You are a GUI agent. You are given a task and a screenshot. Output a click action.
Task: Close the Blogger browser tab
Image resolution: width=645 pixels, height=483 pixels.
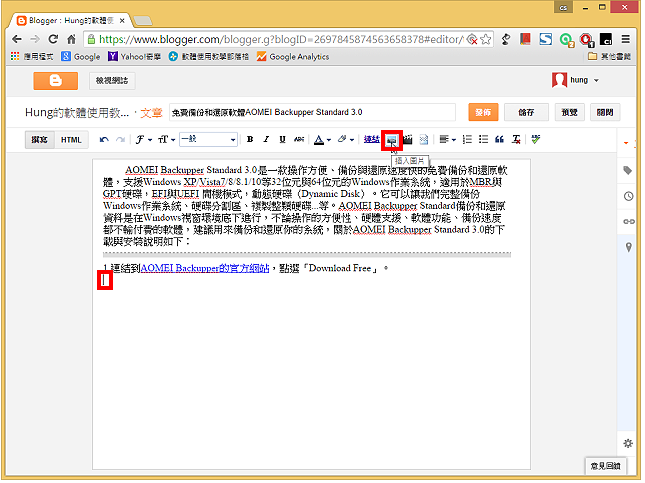[122, 21]
